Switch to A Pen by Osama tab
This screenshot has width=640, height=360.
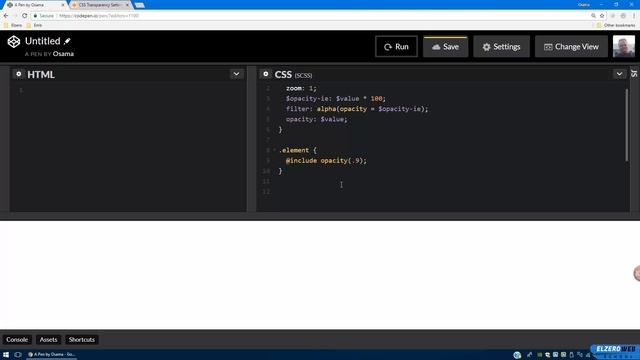coord(35,5)
